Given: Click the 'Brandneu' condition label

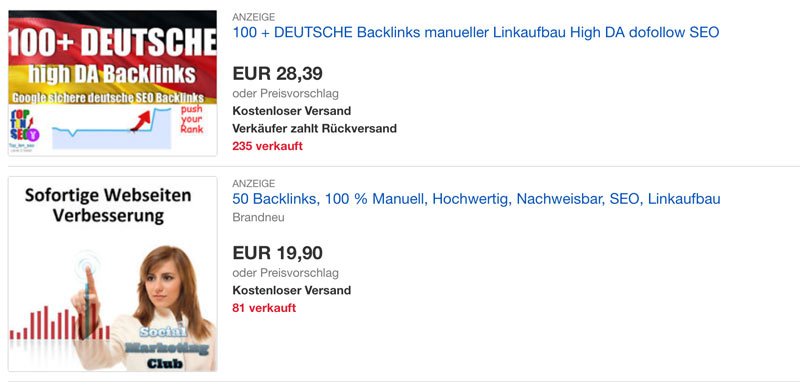Looking at the screenshot, I should 259,218.
